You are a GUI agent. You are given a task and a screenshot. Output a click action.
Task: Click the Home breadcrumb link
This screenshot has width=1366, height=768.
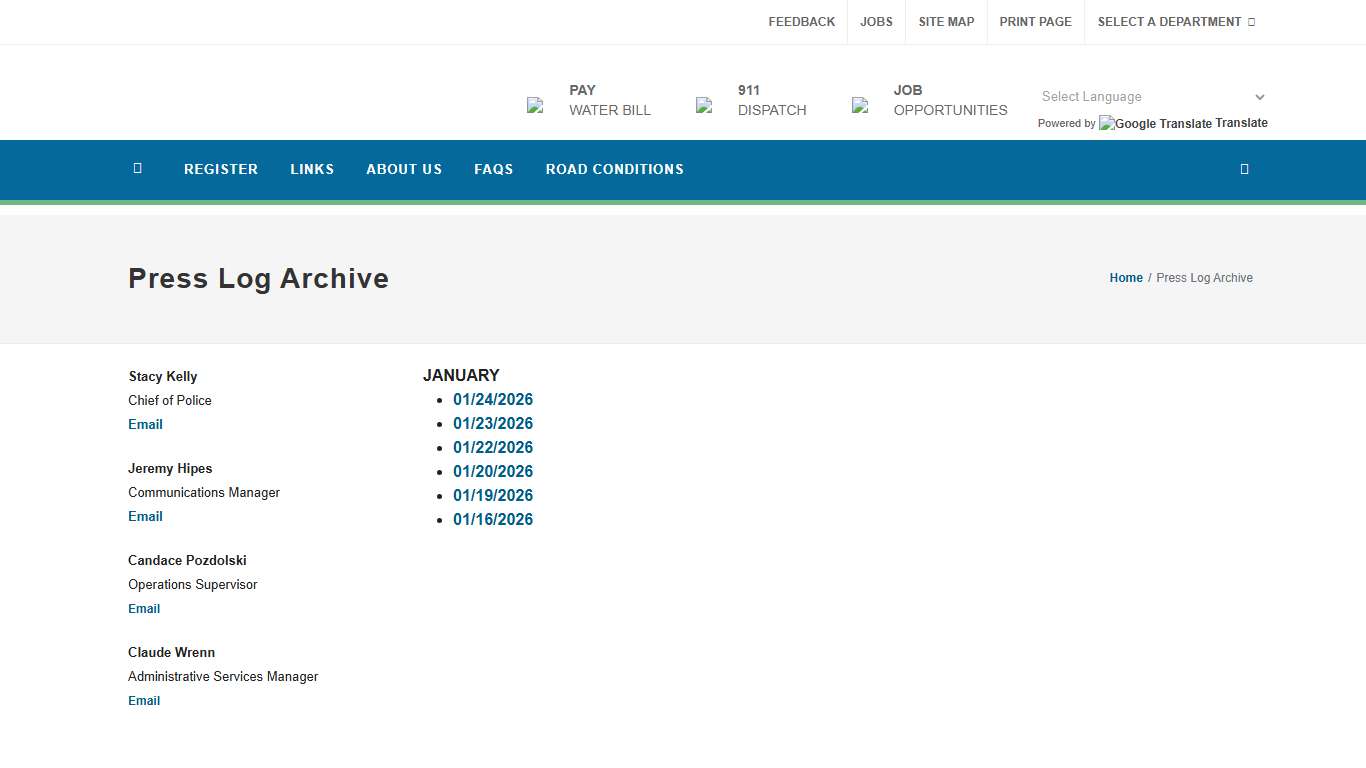tap(1126, 278)
